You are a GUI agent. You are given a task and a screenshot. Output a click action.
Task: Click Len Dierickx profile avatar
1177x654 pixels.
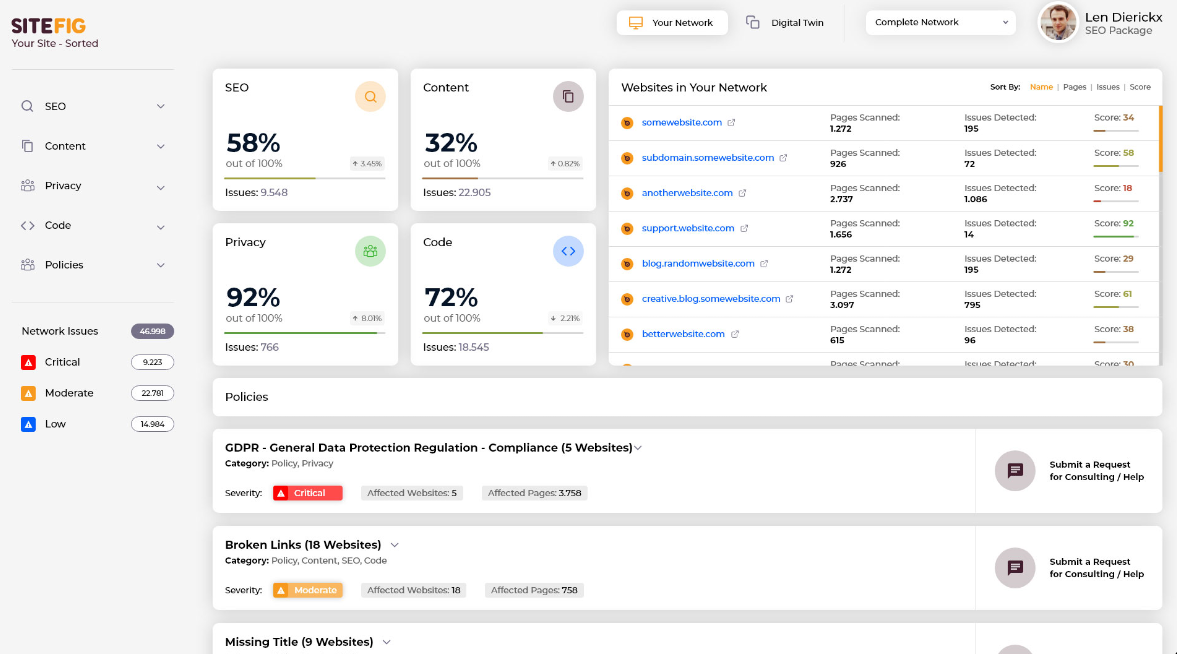coord(1057,22)
